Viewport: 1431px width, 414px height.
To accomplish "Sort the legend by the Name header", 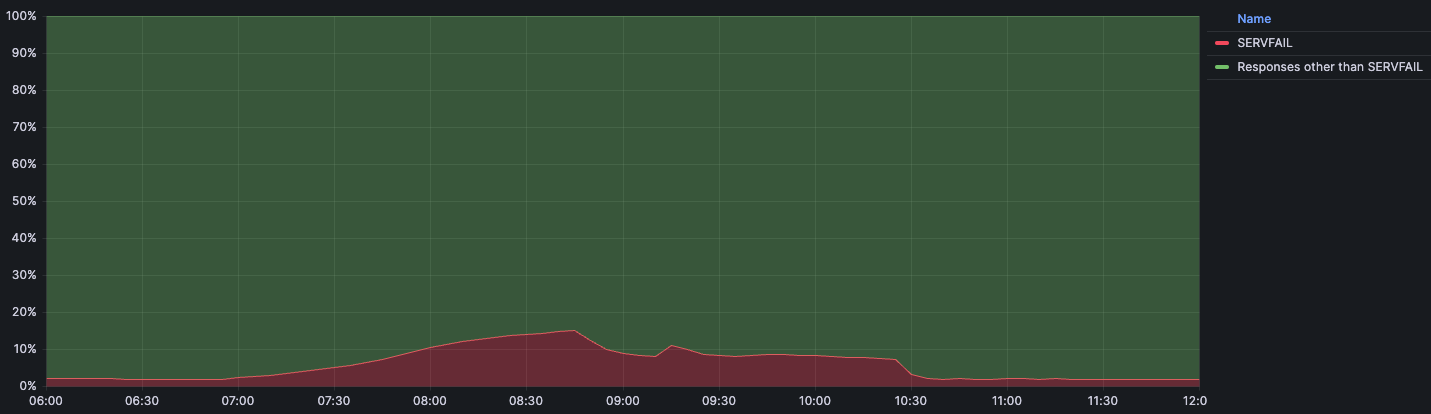I will [x=1254, y=19].
